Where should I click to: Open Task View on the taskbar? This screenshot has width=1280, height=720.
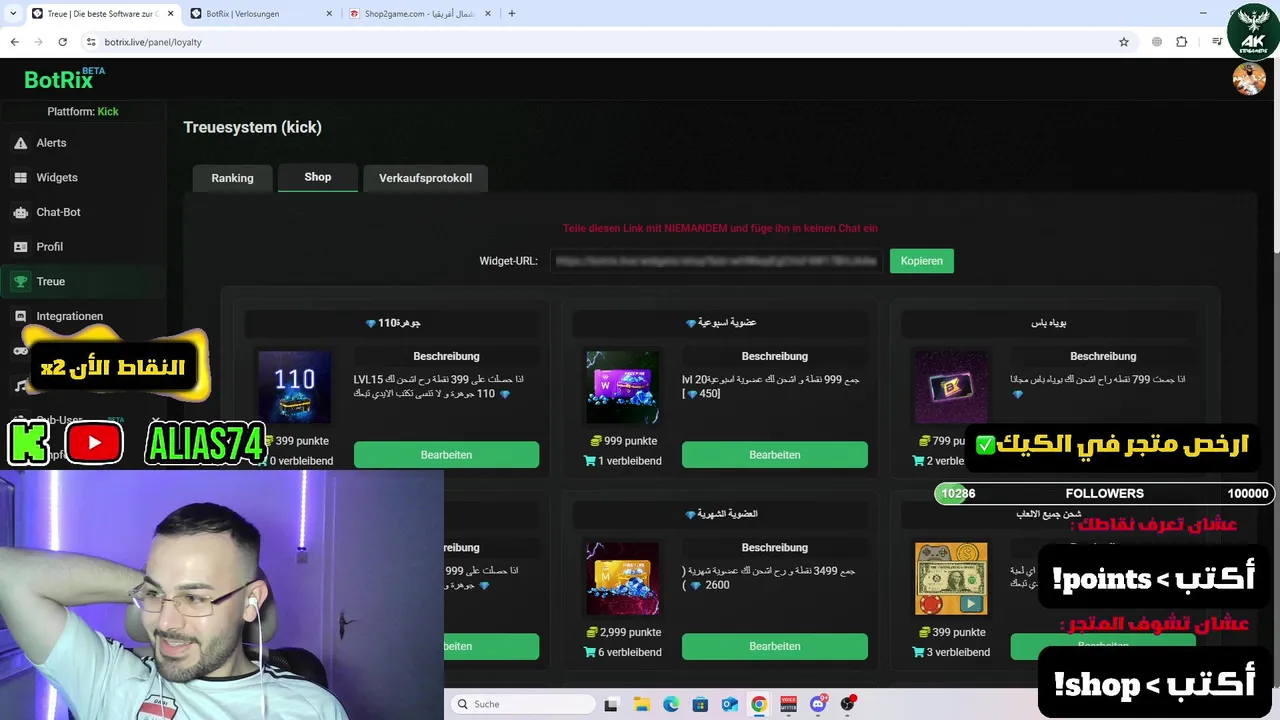point(611,704)
